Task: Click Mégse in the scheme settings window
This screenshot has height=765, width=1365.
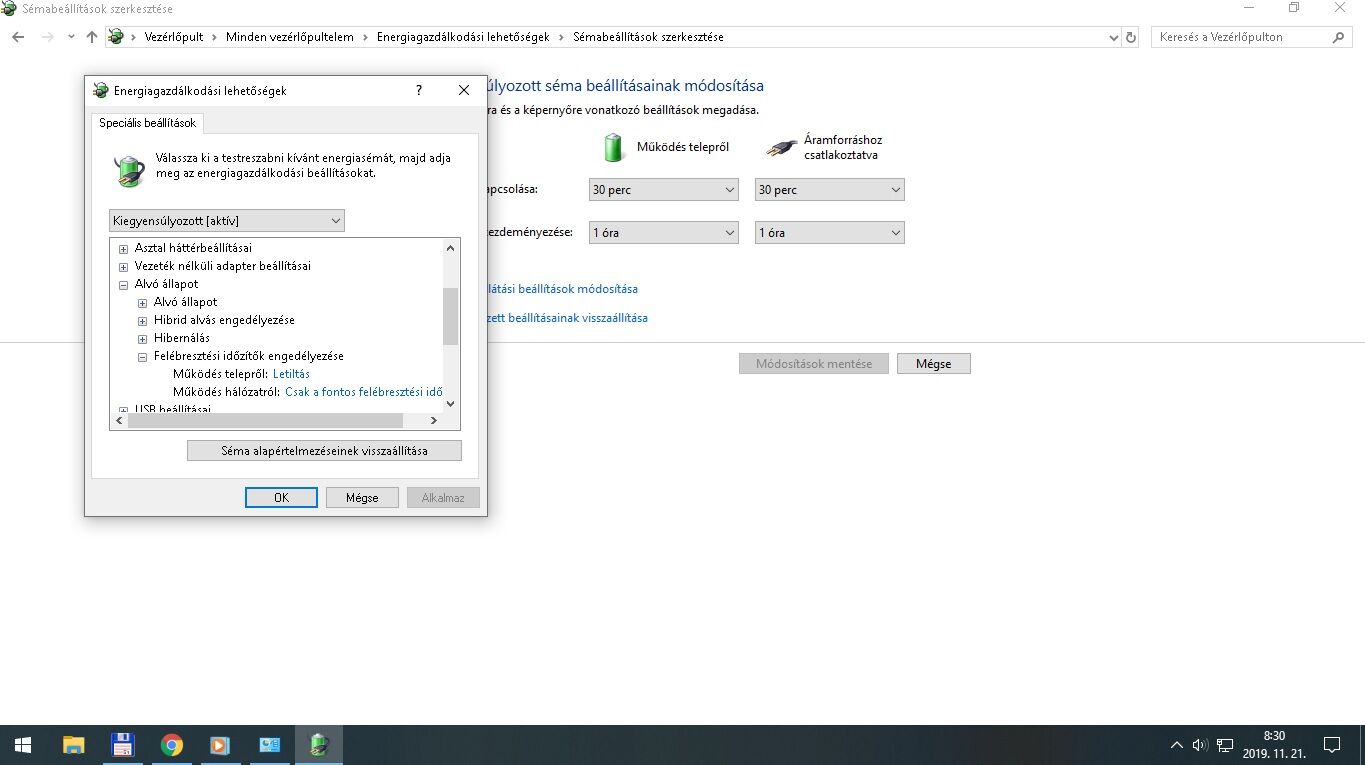Action: [933, 364]
